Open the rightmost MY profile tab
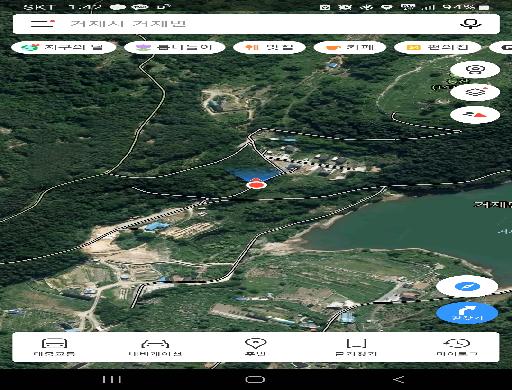512x390 pixels. point(457,347)
